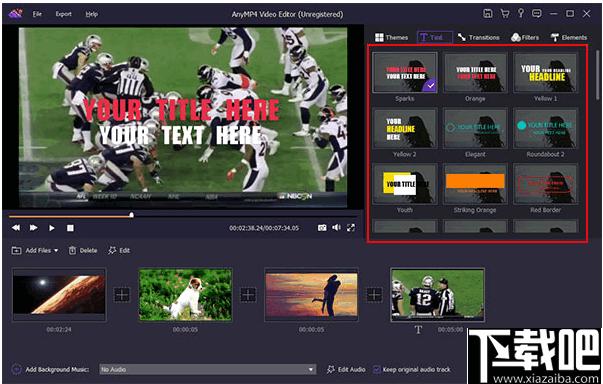
Task: Click the save project icon
Action: click(x=488, y=14)
